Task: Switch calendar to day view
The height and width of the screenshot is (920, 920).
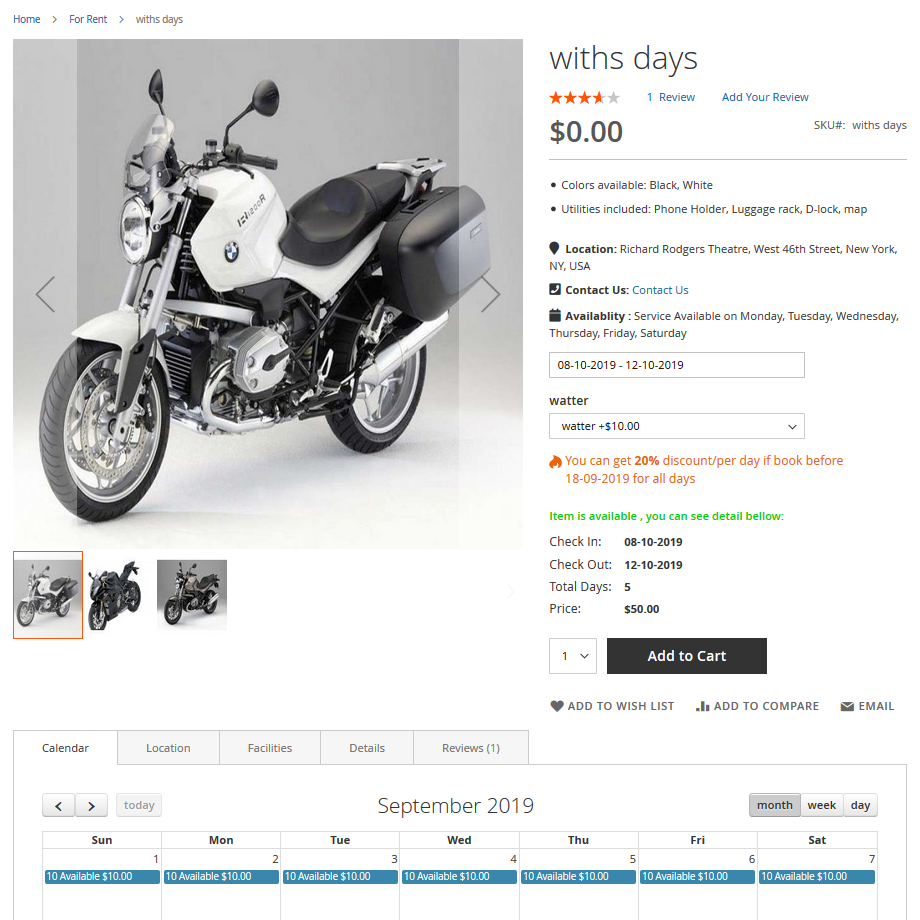Action: click(x=860, y=805)
